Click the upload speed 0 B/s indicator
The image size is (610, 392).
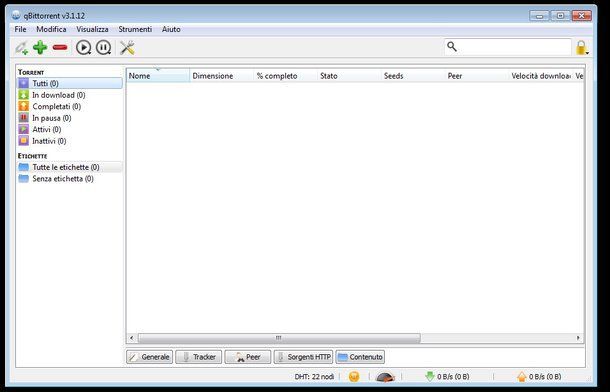pos(539,376)
